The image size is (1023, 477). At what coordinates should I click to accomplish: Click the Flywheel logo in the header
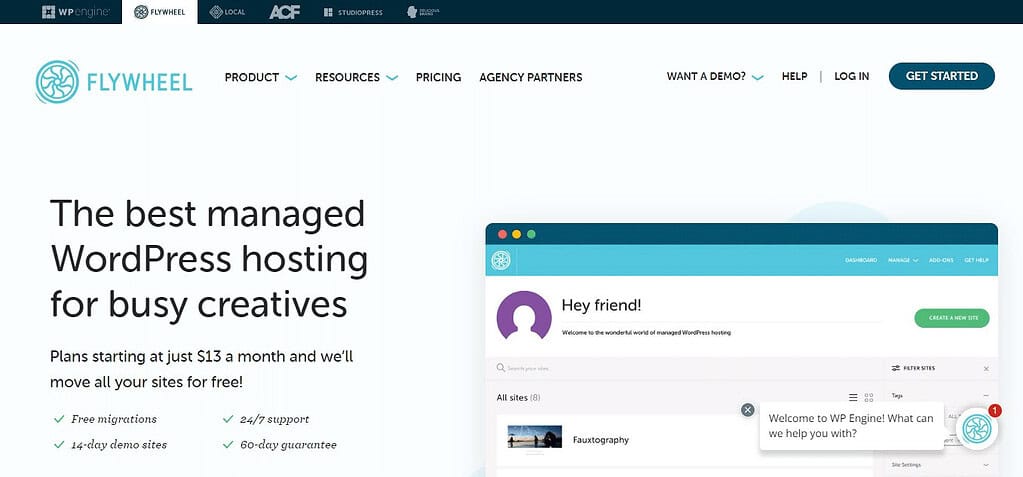pyautogui.click(x=114, y=82)
